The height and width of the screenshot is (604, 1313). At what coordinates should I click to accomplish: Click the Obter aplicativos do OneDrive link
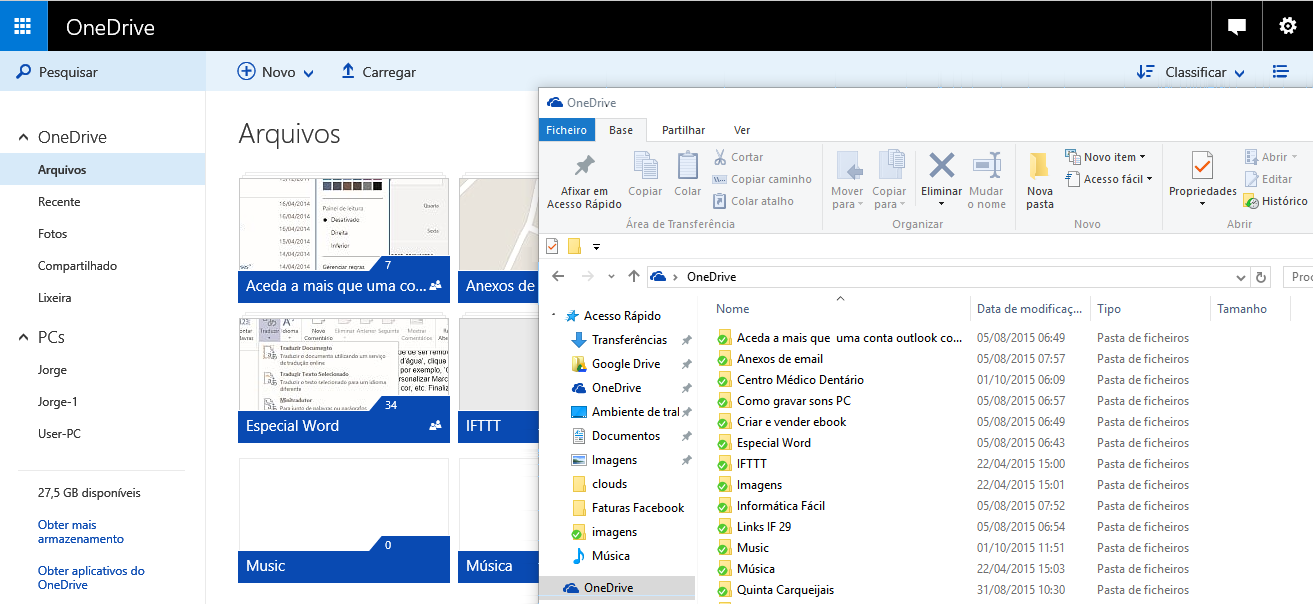91,577
